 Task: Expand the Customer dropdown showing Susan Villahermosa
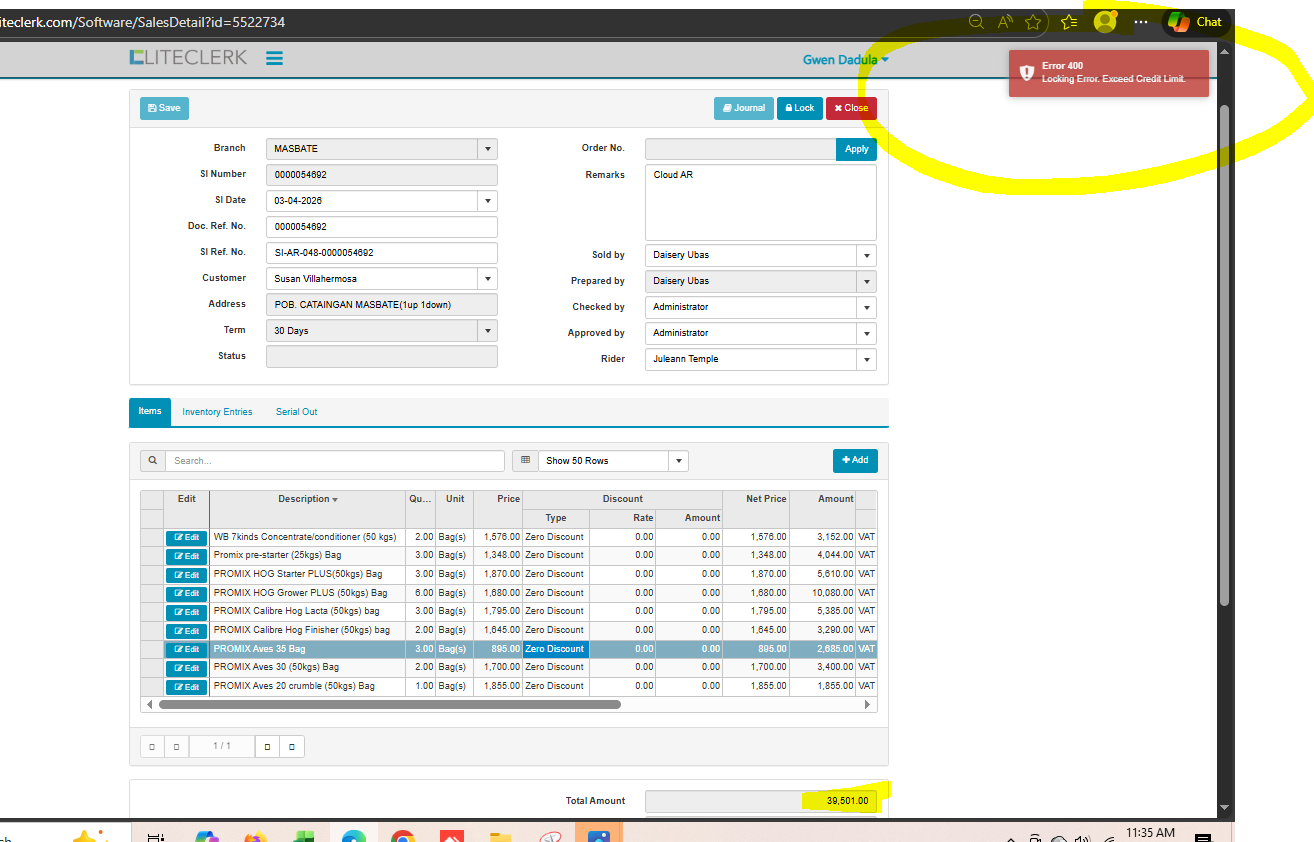click(487, 279)
